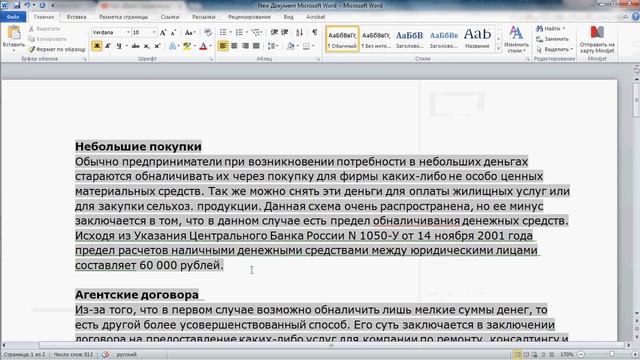Click Найти (Find) button
The width and height of the screenshot is (640, 360).
[x=551, y=29]
